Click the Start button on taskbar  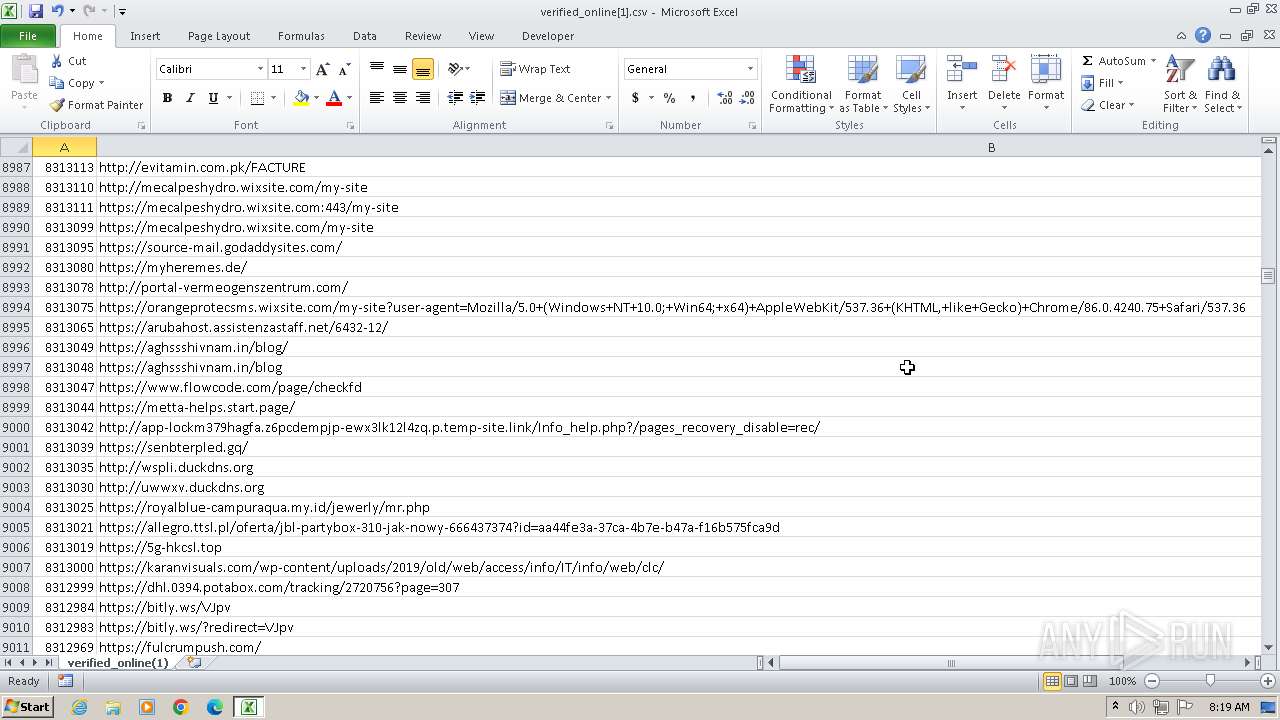tap(27, 707)
